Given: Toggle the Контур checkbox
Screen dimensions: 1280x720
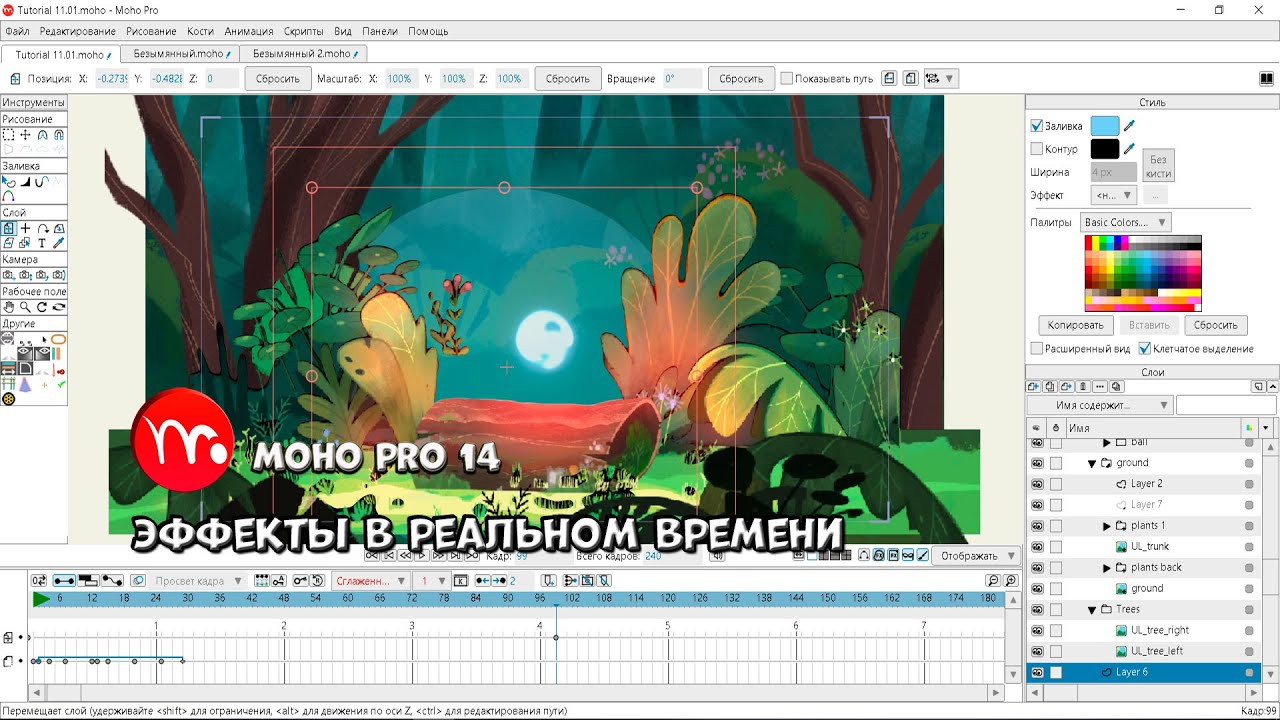Looking at the screenshot, I should click(1037, 149).
